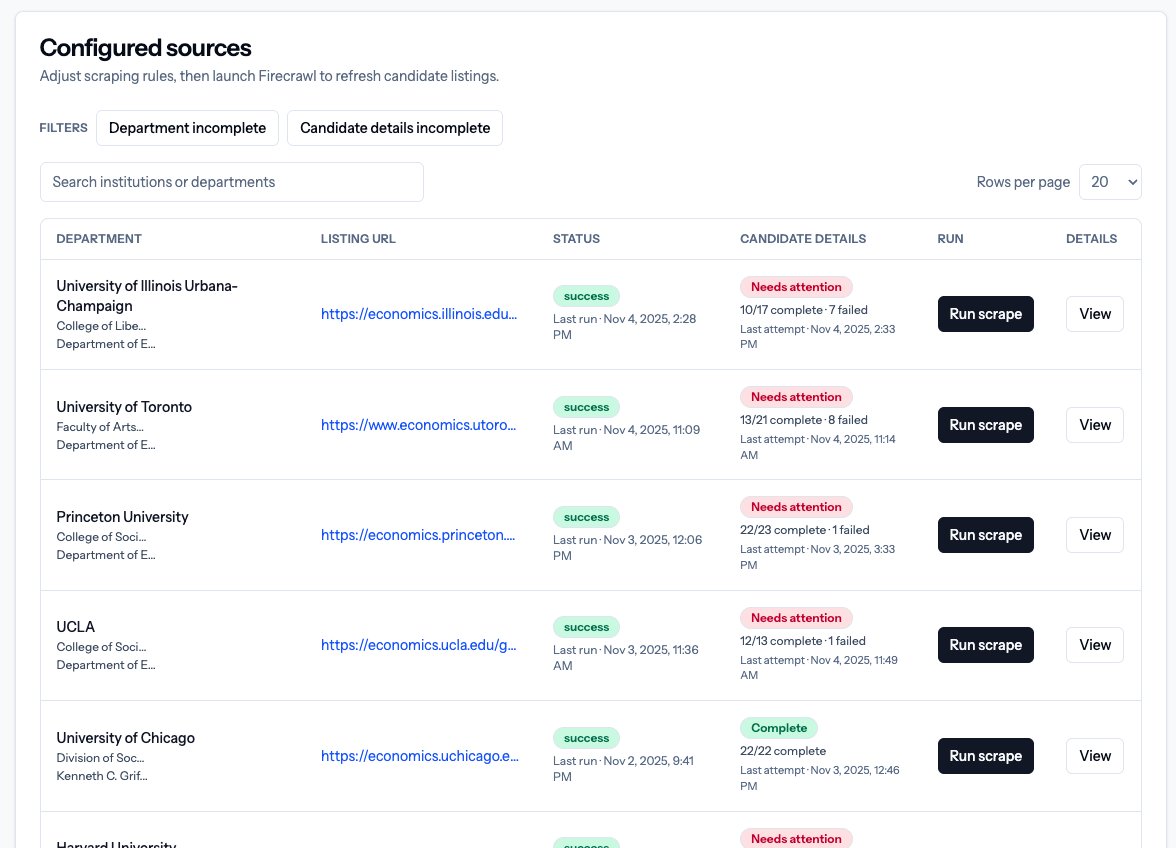
Task: Click the 12/13 complete · 1 failed text
Action: (803, 641)
